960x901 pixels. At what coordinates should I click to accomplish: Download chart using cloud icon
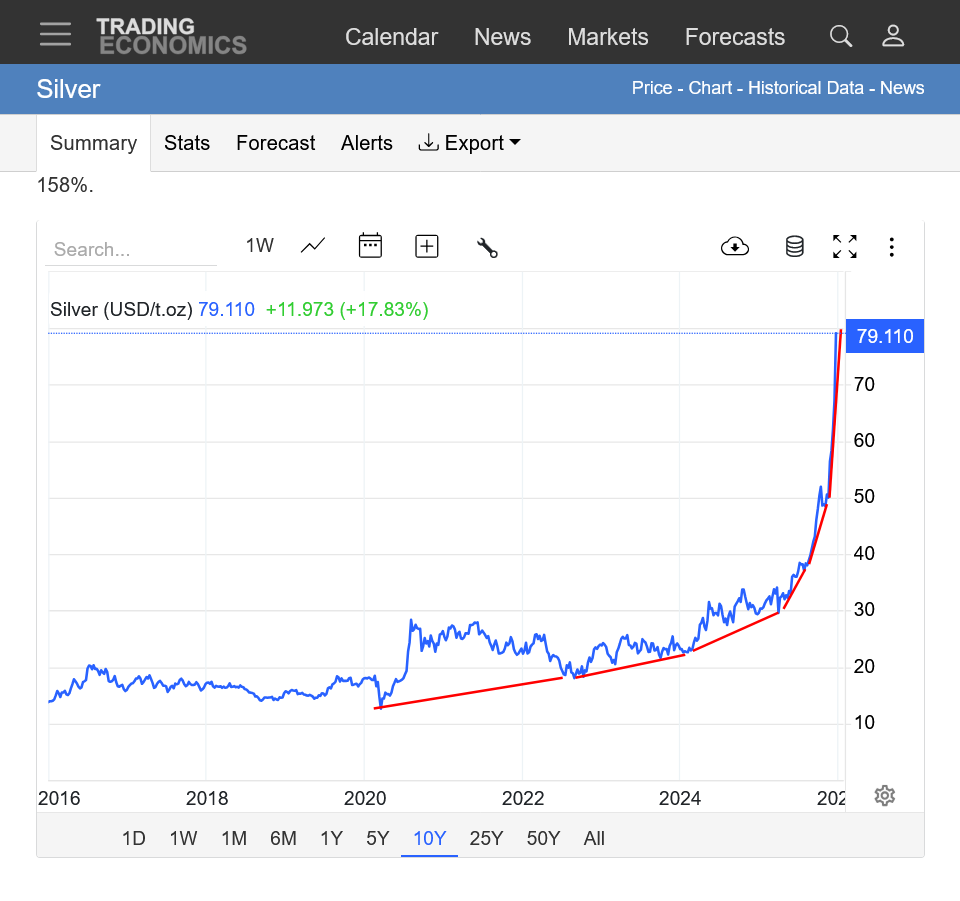tap(735, 247)
